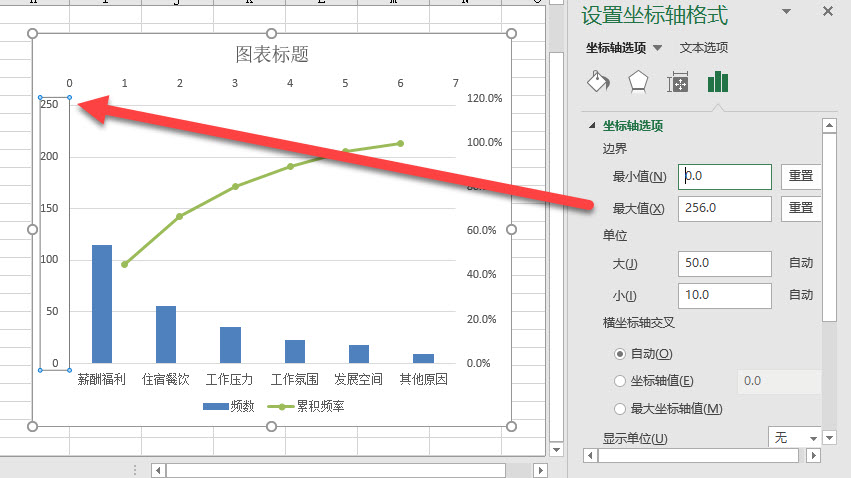Viewport: 851px width, 478px height.
Task: Click the 最大值 input field
Action: pos(725,208)
